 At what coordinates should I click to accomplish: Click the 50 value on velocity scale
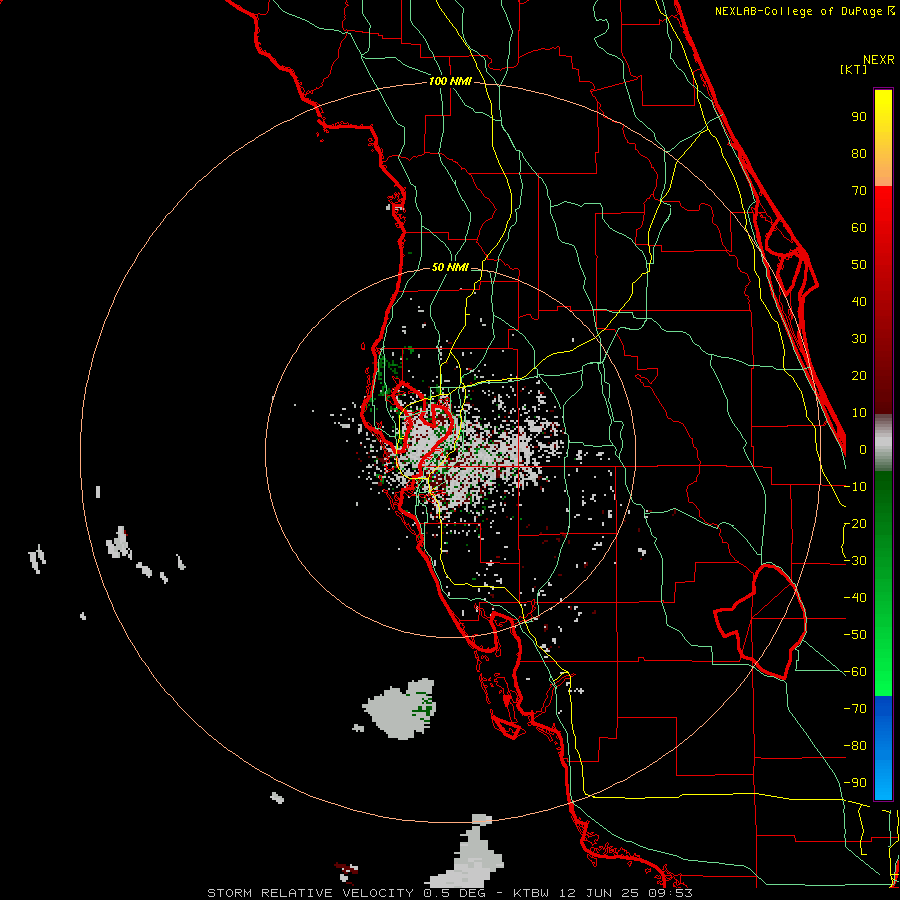point(859,265)
